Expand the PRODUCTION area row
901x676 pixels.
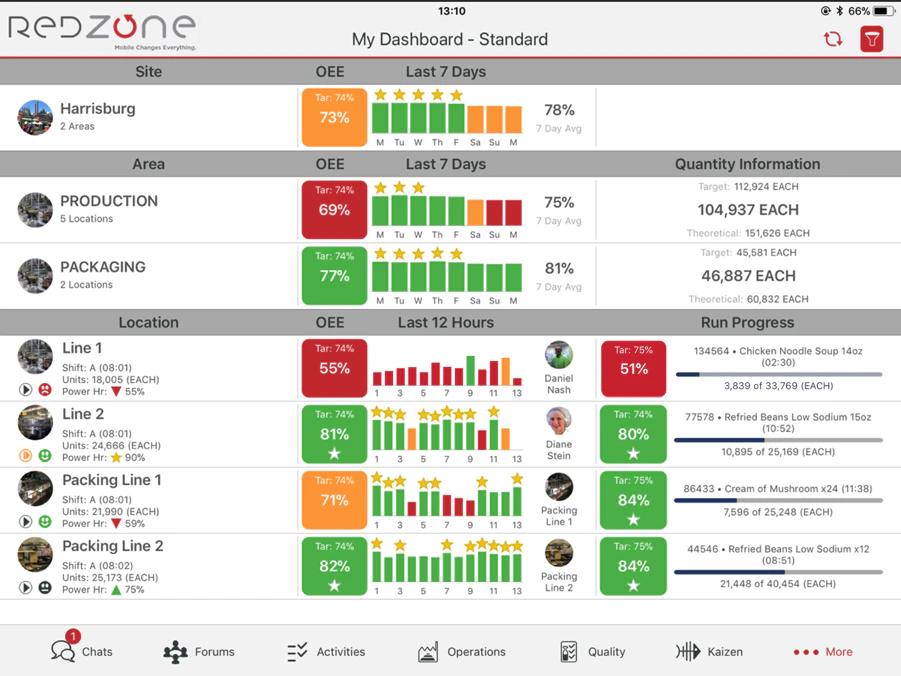click(109, 202)
